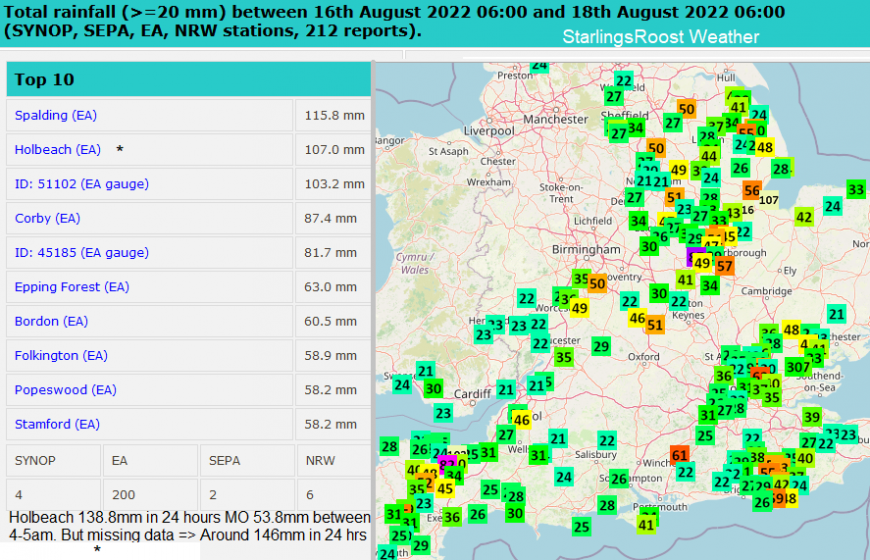Open the Holbeach (EA) station link
870x560 pixels.
58,150
